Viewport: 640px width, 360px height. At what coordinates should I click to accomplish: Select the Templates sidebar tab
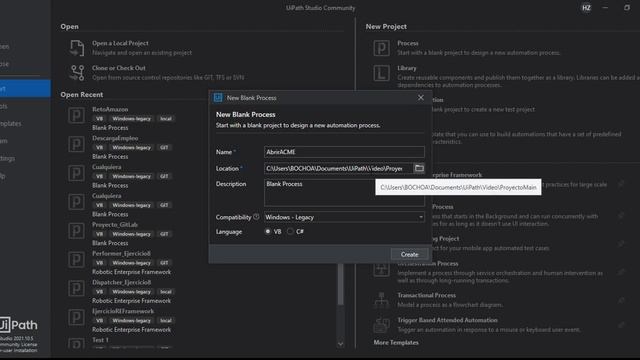point(11,123)
